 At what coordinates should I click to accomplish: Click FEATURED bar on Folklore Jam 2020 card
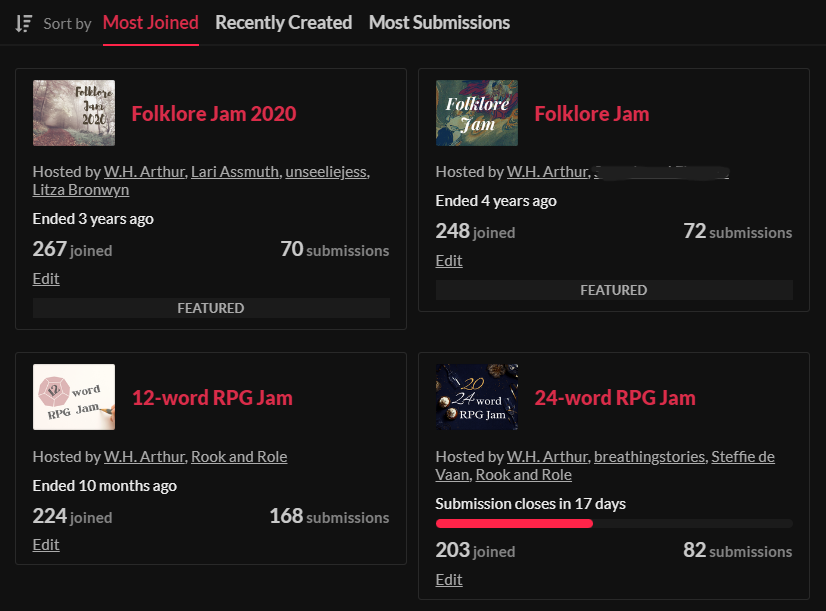[x=211, y=308]
